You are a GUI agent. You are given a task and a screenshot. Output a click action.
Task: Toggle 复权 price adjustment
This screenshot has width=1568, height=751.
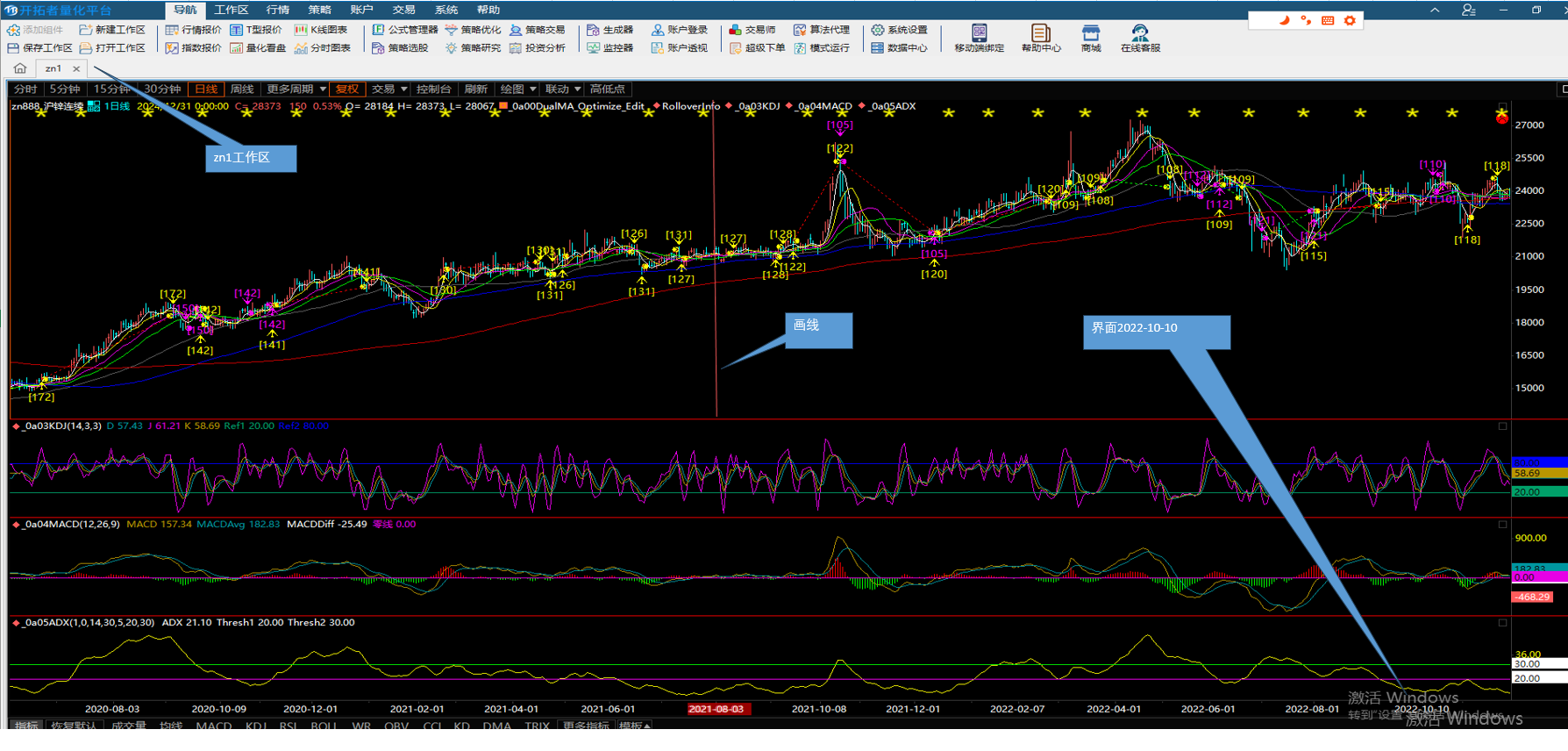pos(347,89)
